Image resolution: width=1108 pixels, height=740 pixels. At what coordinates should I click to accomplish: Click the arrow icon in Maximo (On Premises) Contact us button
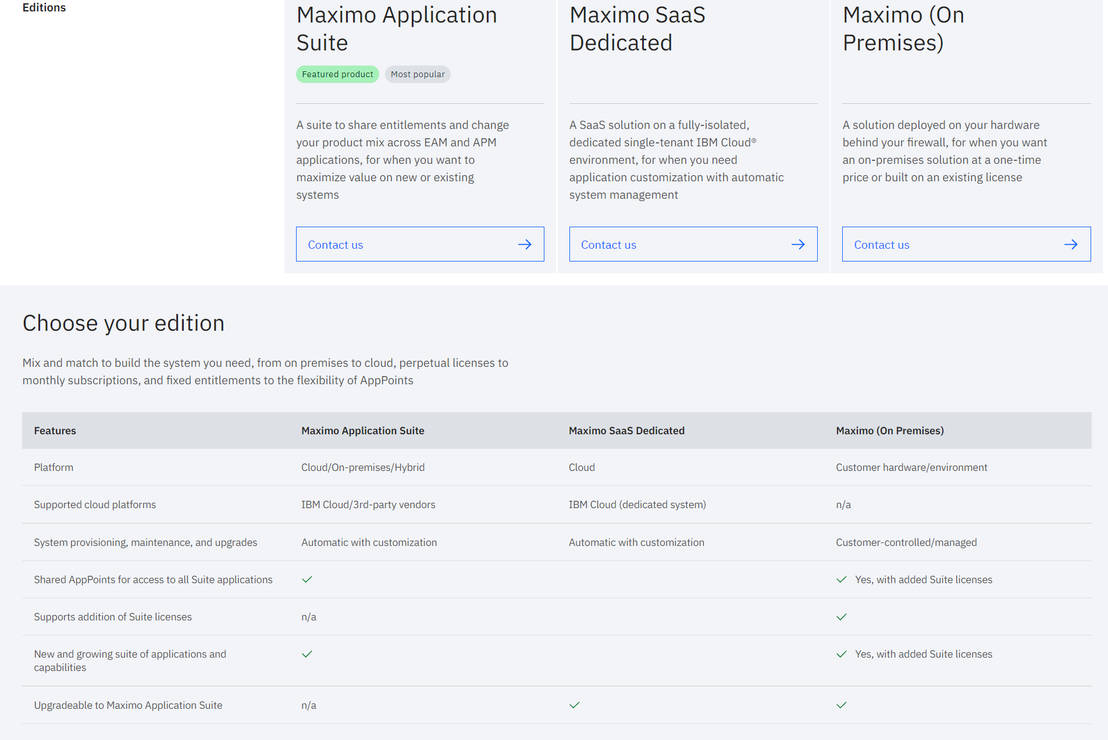click(x=1070, y=244)
